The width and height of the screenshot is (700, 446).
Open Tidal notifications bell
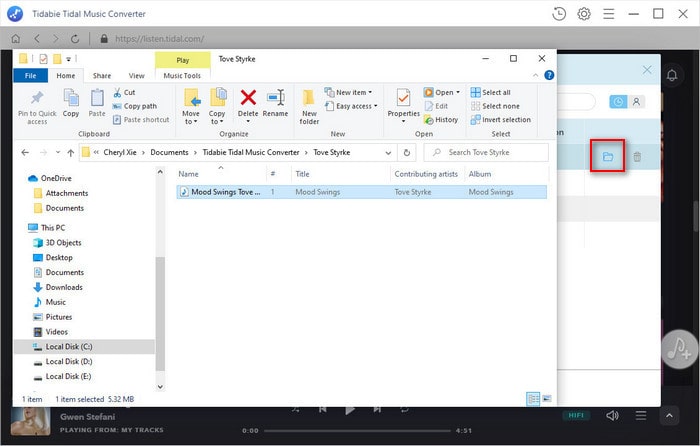point(671,75)
